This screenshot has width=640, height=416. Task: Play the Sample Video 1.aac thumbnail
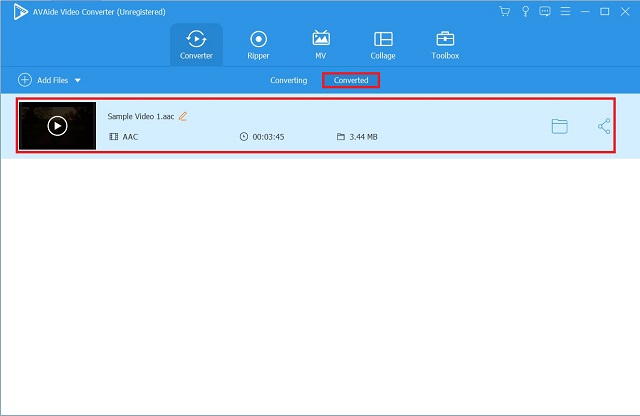pyautogui.click(x=58, y=126)
